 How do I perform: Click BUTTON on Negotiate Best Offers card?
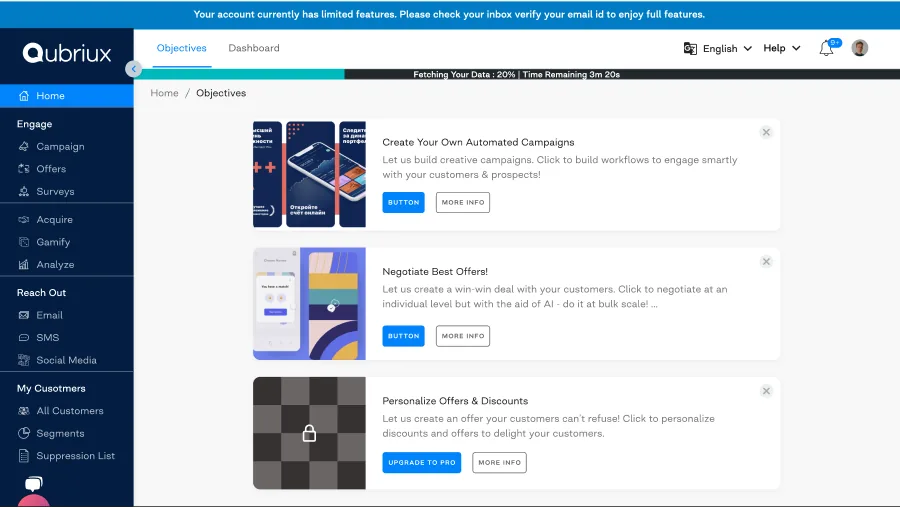404,336
